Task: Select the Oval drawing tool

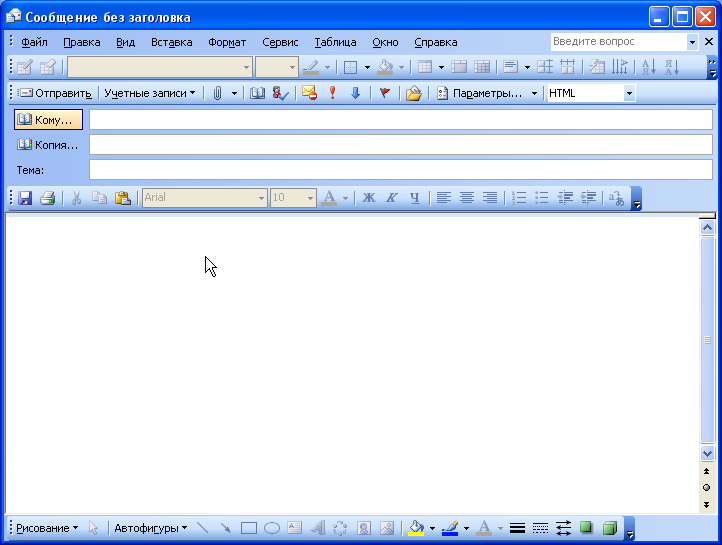Action: click(x=272, y=528)
